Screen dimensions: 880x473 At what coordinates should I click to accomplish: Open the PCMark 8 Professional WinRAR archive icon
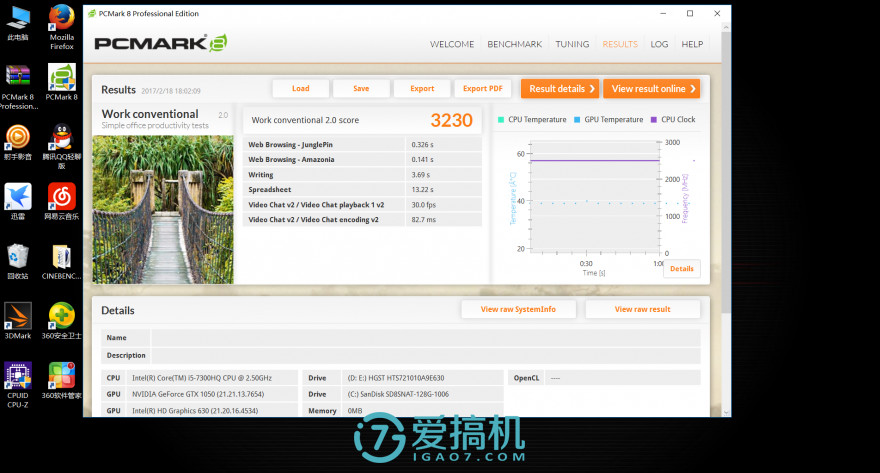(17, 86)
